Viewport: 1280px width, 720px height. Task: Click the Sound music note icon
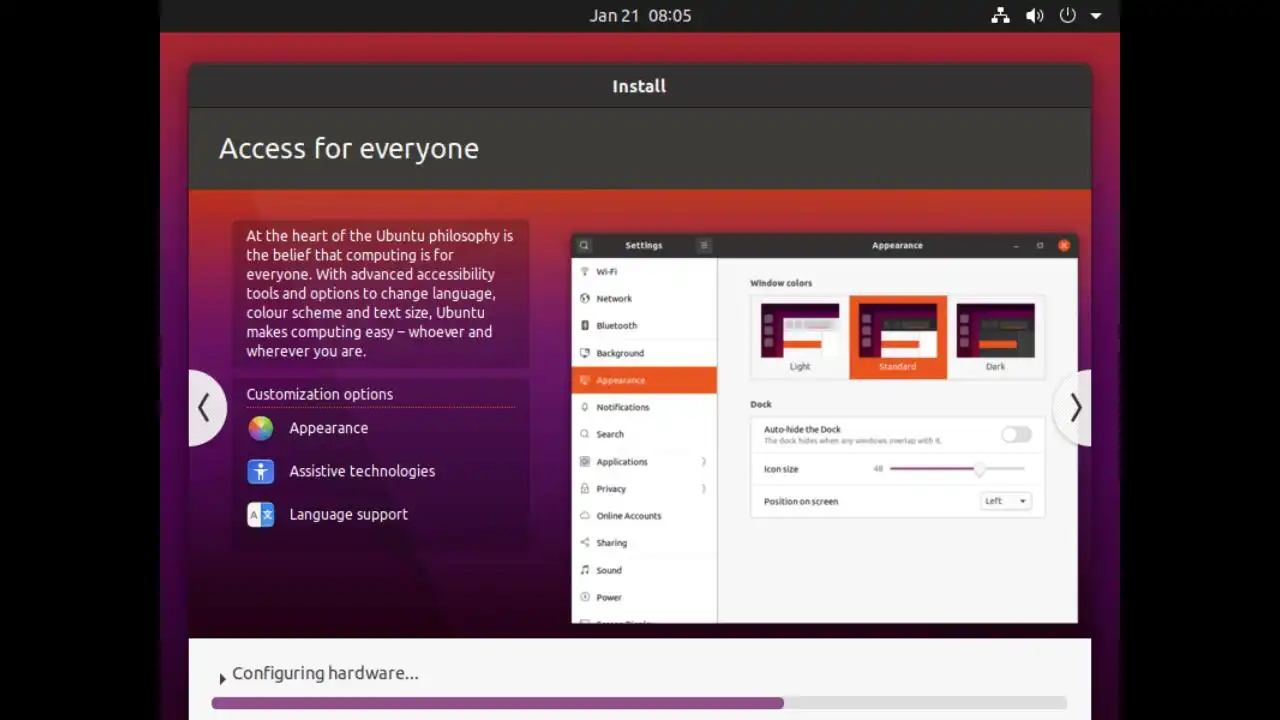point(585,570)
